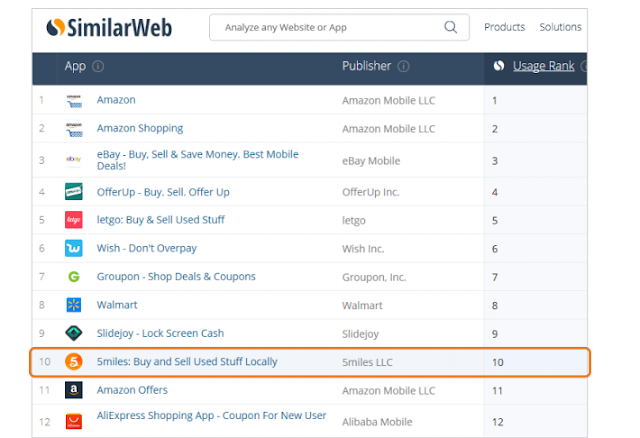Click the Amazon app icon in row 1
This screenshot has height=438, width=640.
point(74,100)
